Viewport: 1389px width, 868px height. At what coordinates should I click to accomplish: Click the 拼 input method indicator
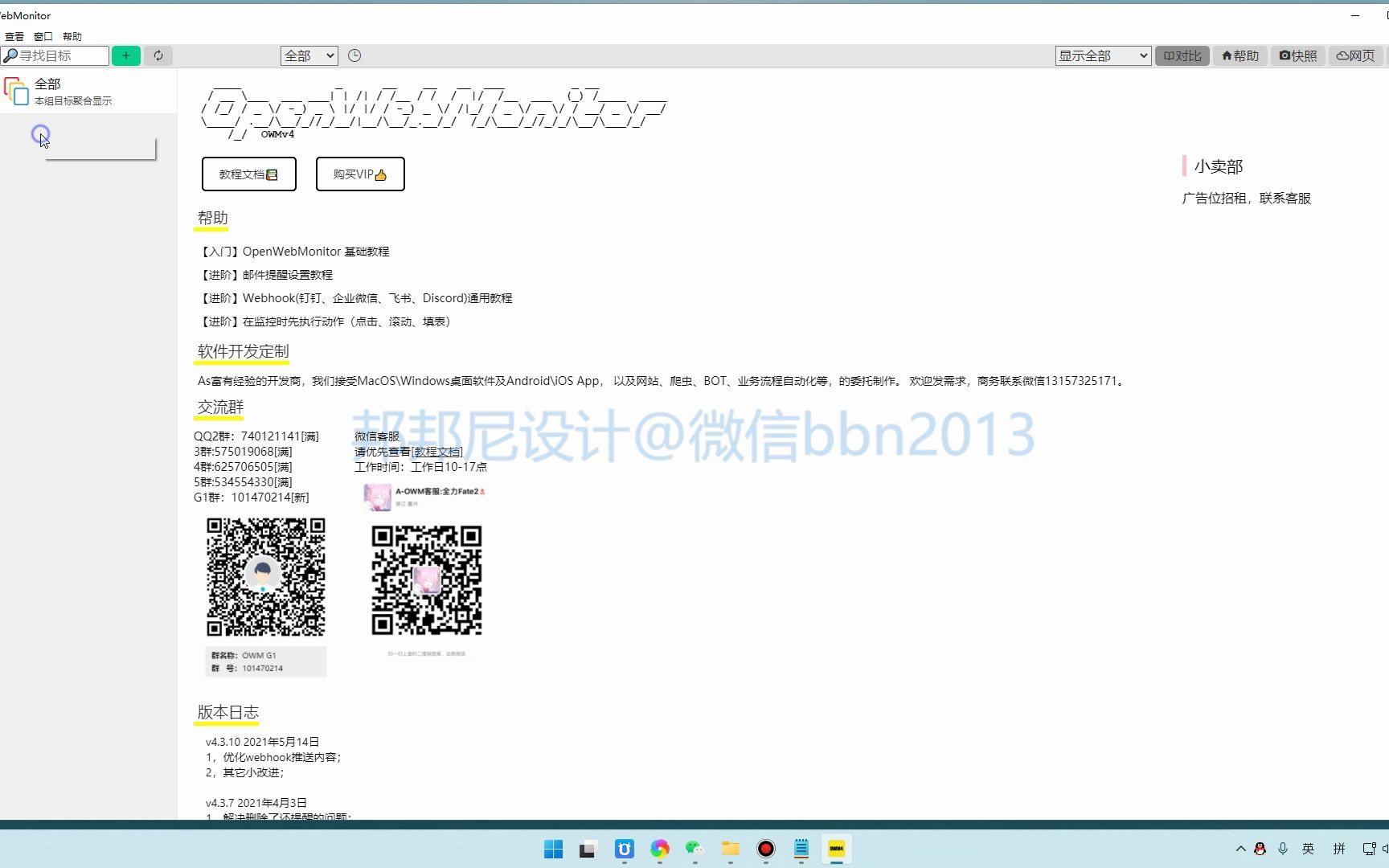[x=1339, y=849]
